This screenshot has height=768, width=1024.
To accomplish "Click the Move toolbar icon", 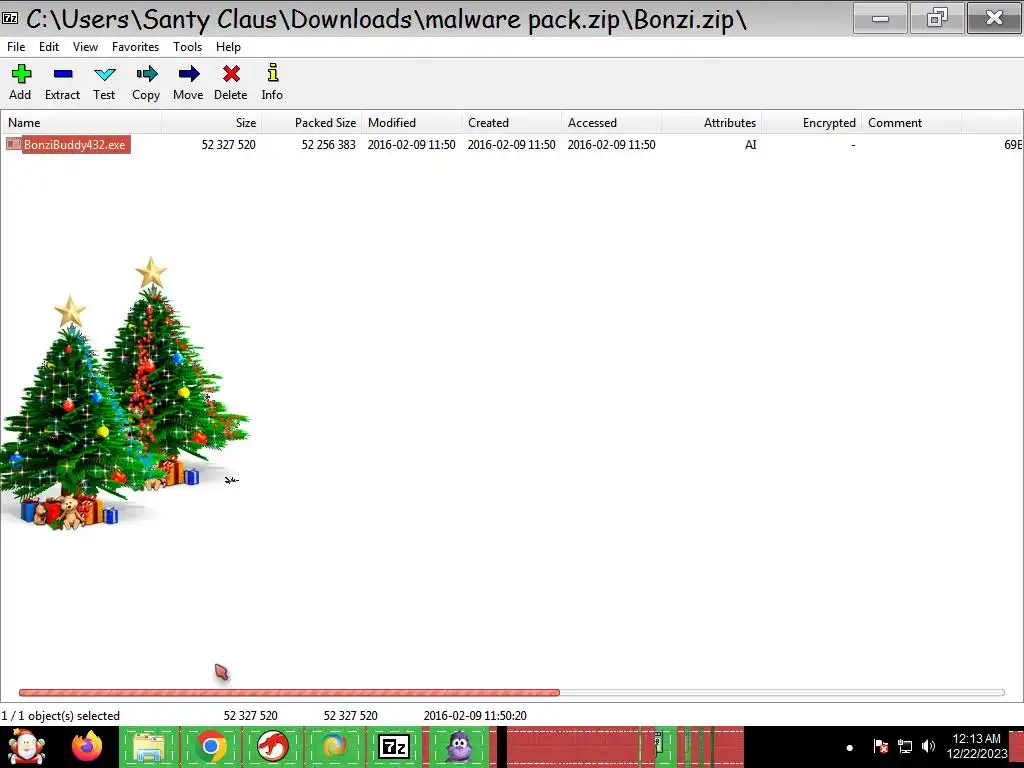I will pos(188,82).
